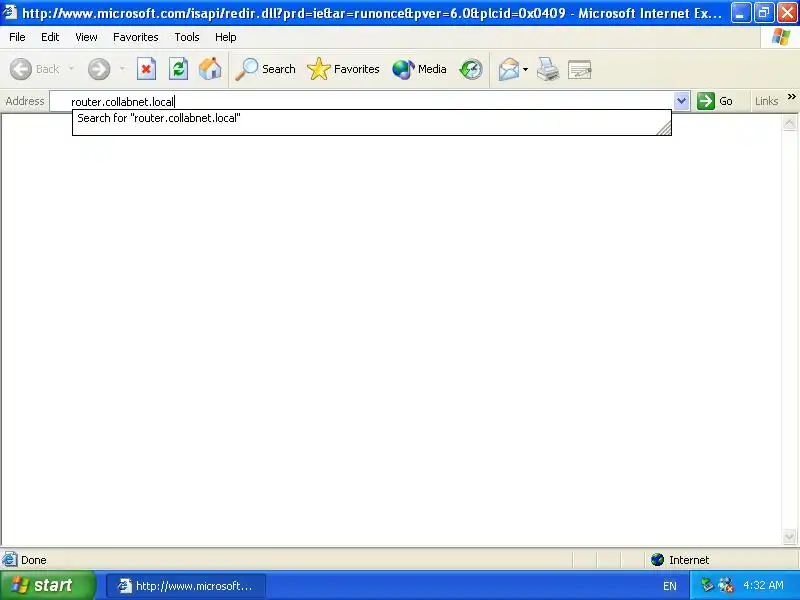Image resolution: width=800 pixels, height=600 pixels.
Task: Click the vertical scrollbar down arrow
Action: point(789,536)
